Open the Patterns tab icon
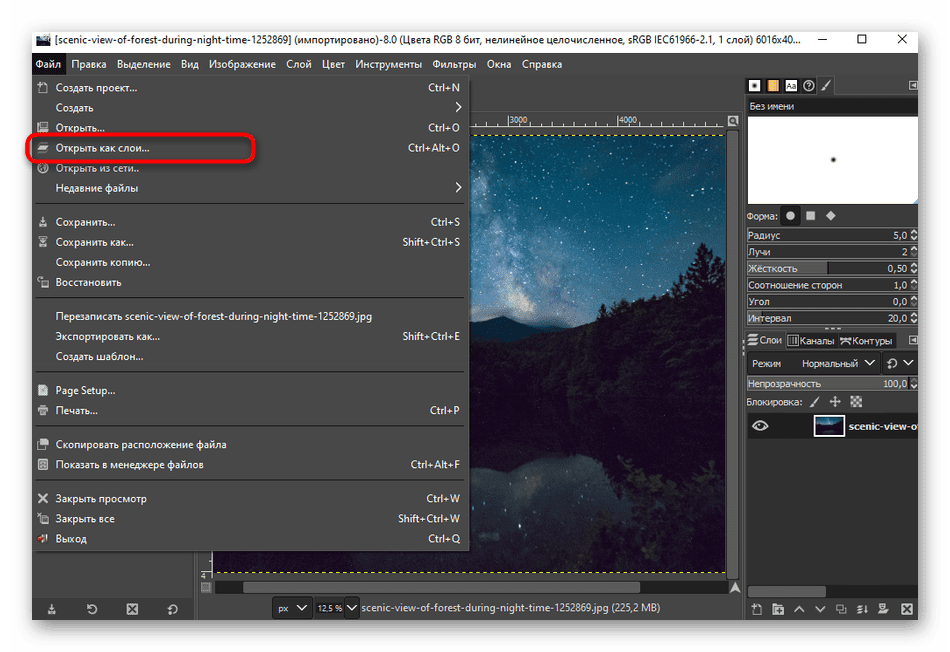This screenshot has width=950, height=652. click(773, 86)
